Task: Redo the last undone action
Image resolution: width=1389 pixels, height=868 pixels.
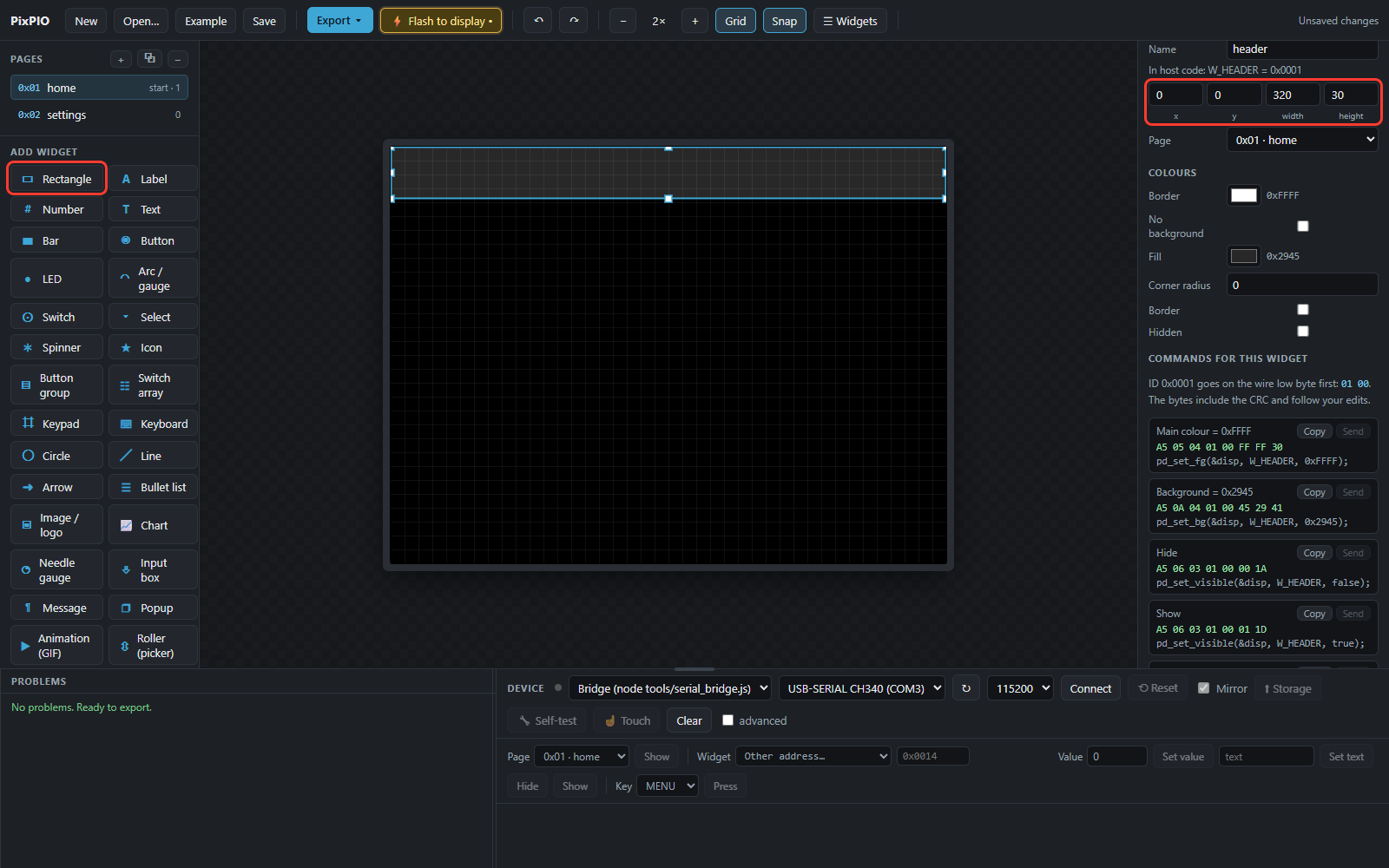Action: point(574,21)
